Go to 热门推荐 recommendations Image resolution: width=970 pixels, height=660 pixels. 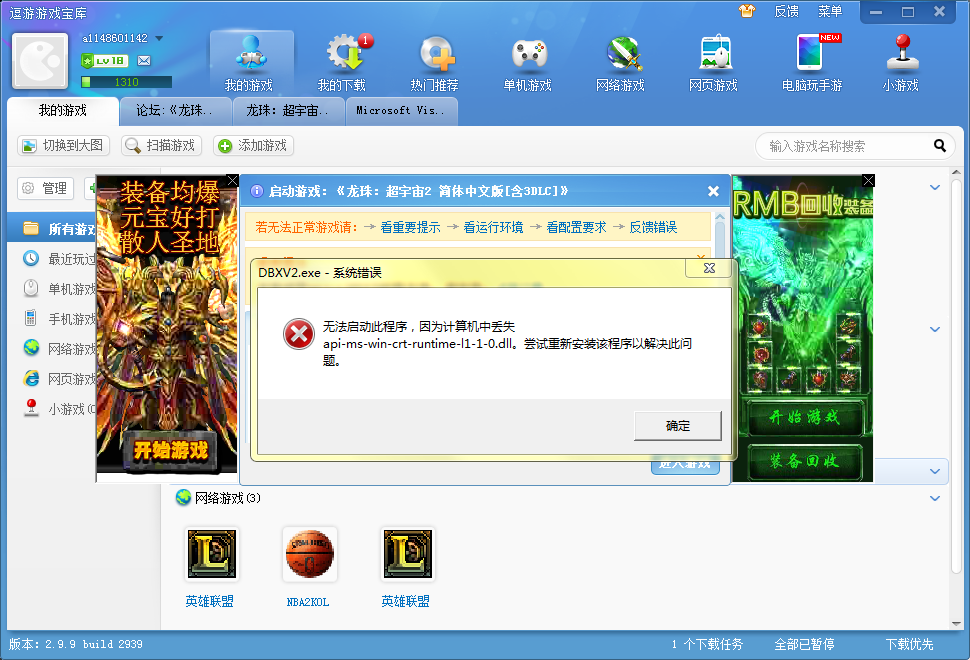coord(434,63)
